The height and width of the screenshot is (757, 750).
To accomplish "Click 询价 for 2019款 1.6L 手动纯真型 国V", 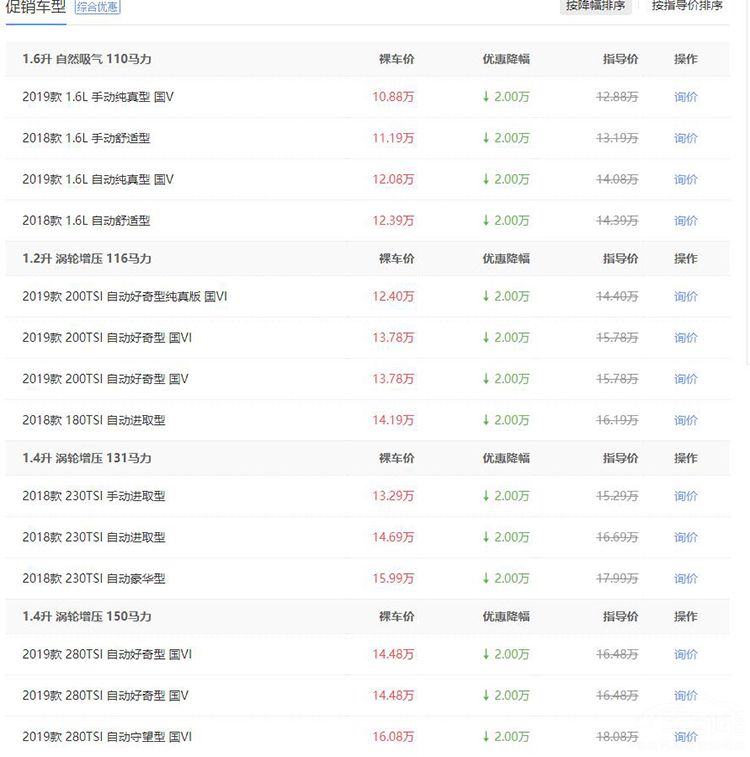I will click(686, 97).
